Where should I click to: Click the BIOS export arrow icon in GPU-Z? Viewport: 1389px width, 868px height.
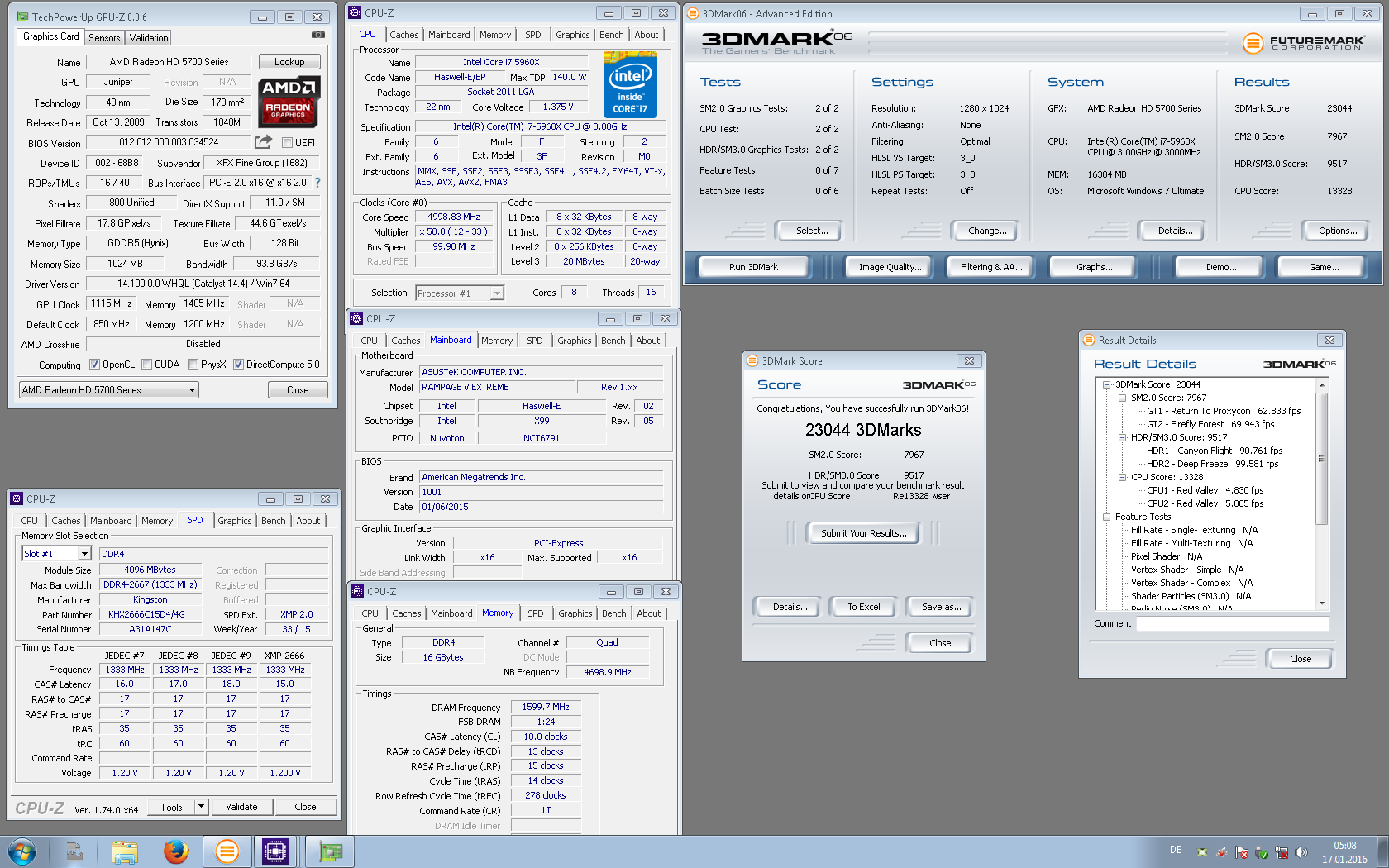(263, 142)
